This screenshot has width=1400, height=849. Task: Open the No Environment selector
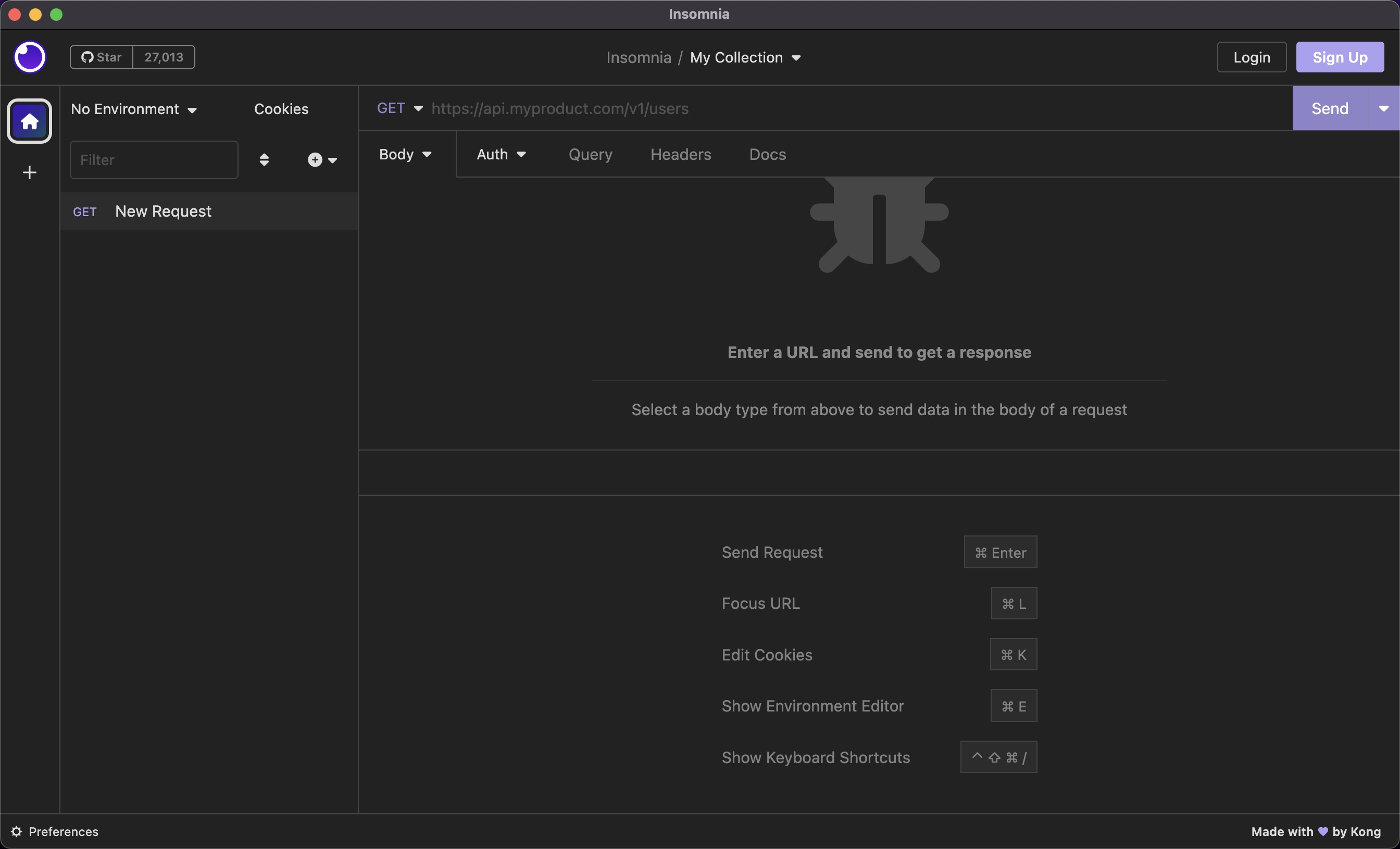(x=134, y=109)
